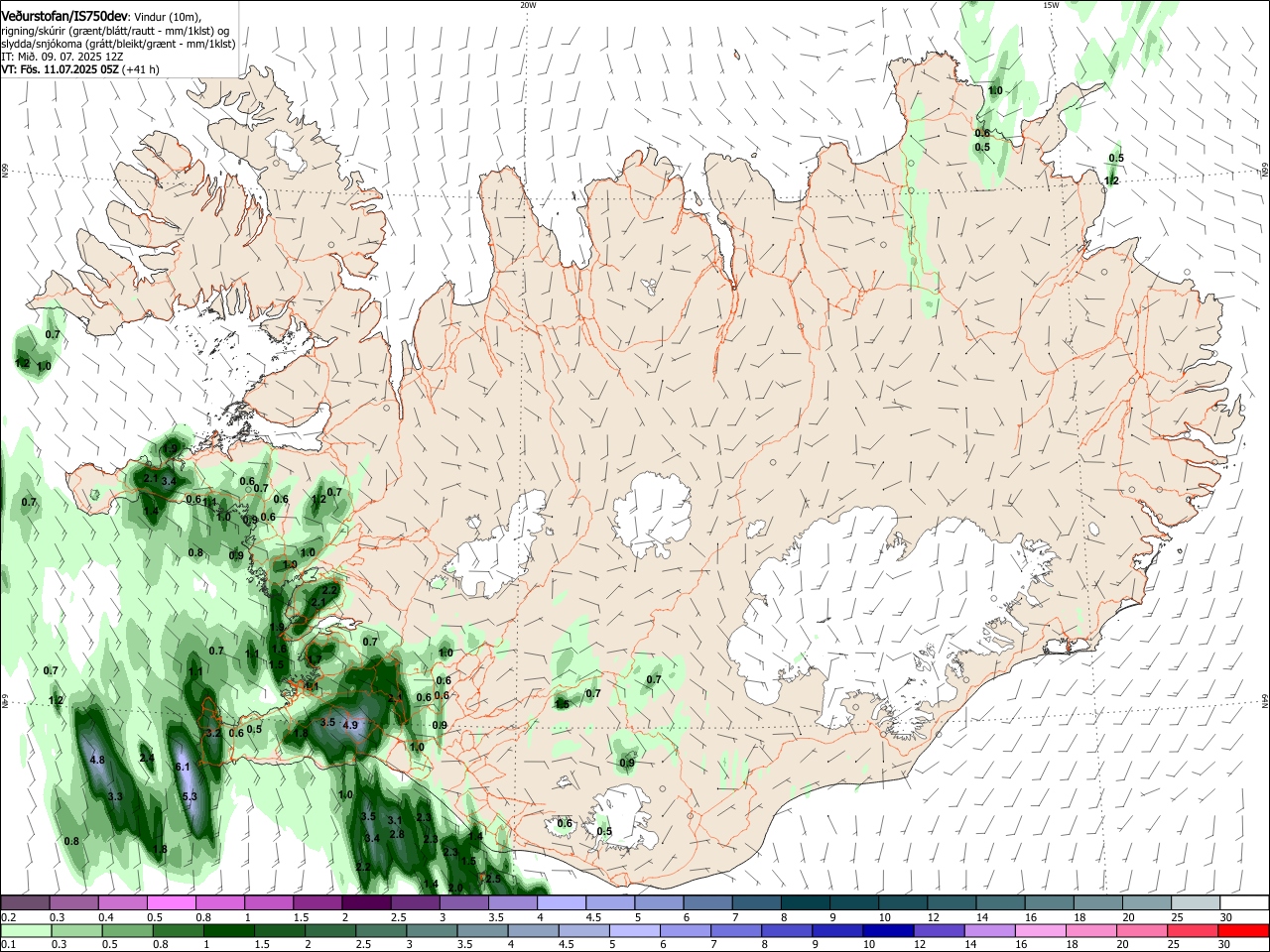Click the 15W longitude label

point(1050,5)
